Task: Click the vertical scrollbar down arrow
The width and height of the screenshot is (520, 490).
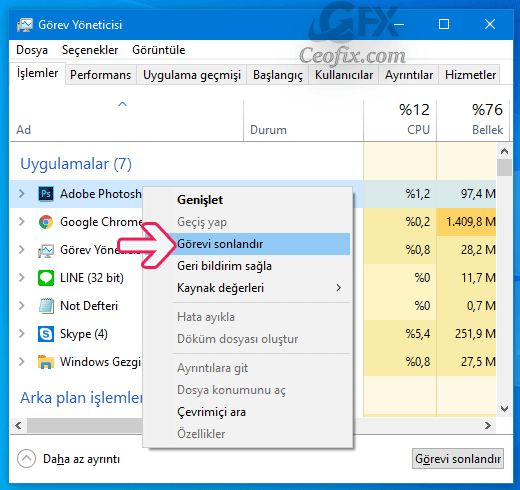Action: pos(504,408)
